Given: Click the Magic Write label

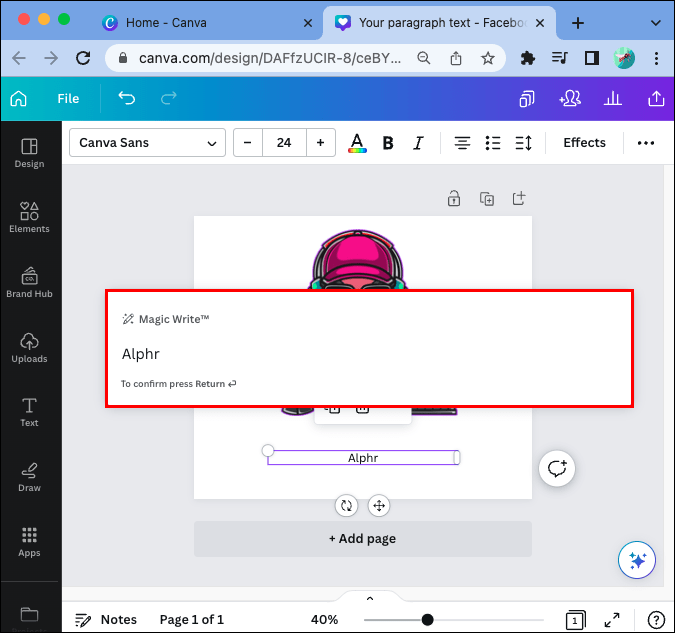Looking at the screenshot, I should [174, 319].
